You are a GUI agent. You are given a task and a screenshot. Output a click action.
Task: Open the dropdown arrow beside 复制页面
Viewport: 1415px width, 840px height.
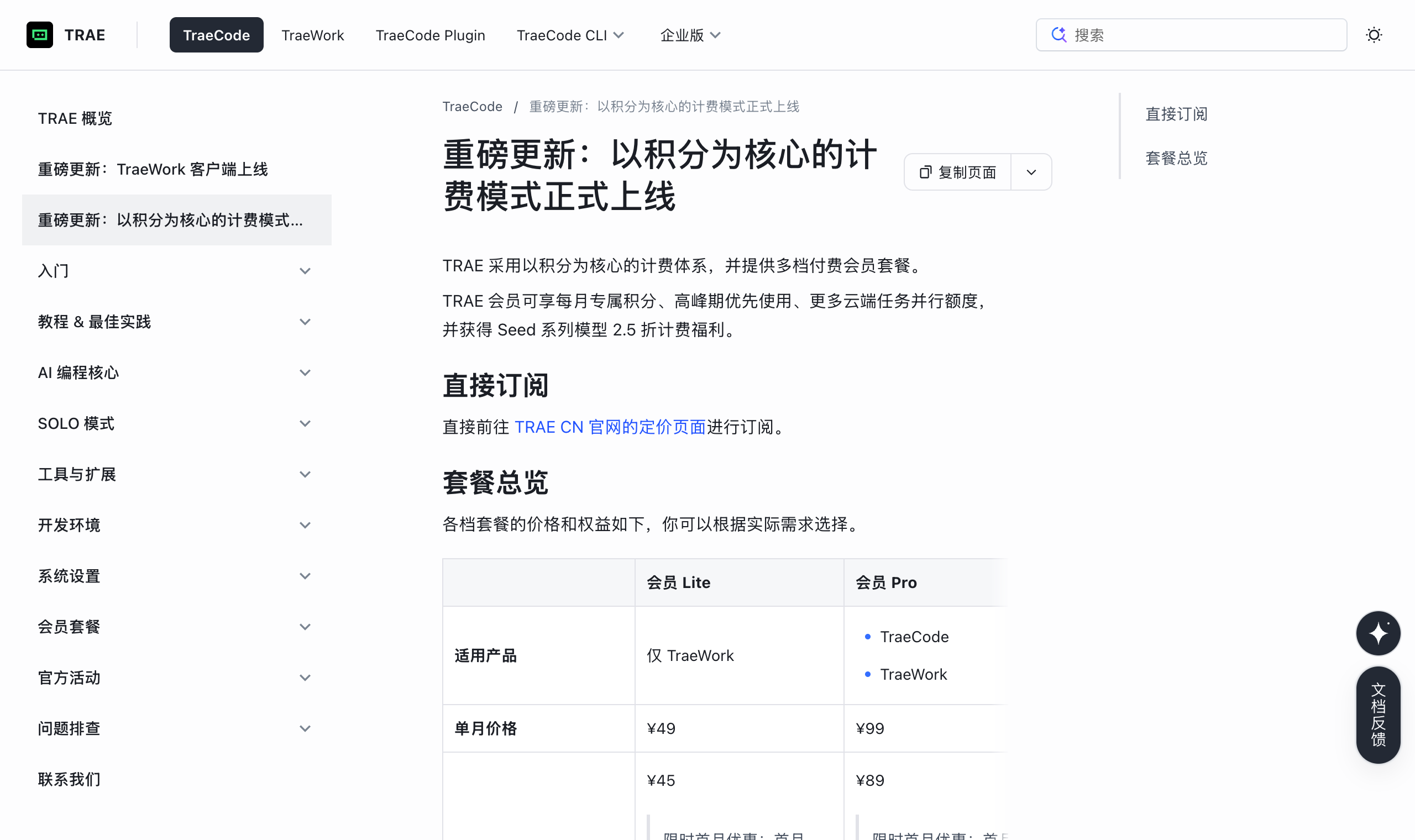[1031, 172]
